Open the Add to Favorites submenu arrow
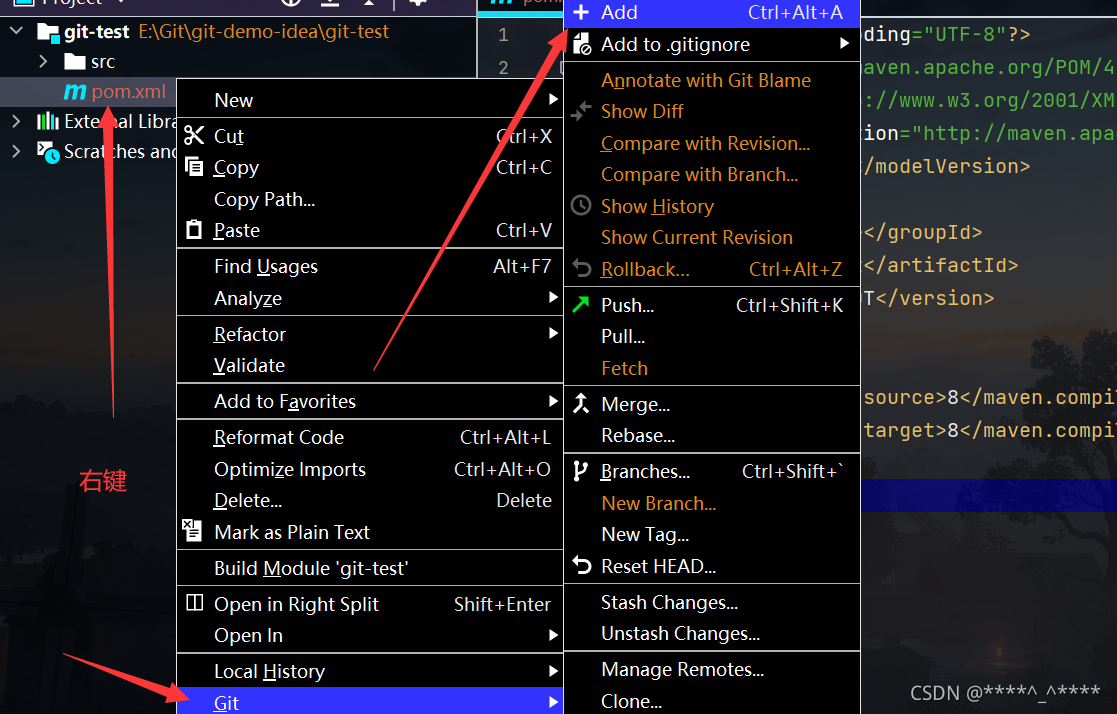This screenshot has width=1117, height=714. 553,400
